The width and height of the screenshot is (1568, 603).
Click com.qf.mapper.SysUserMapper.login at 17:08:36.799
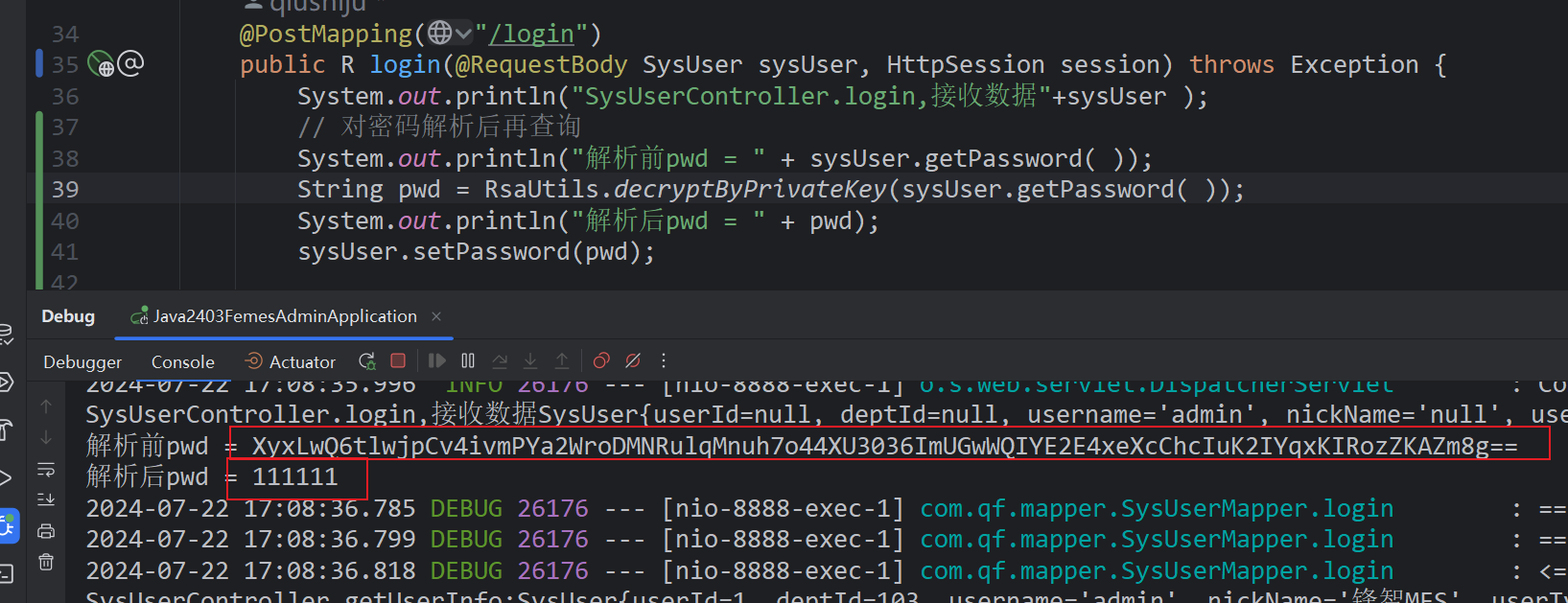point(1157,539)
